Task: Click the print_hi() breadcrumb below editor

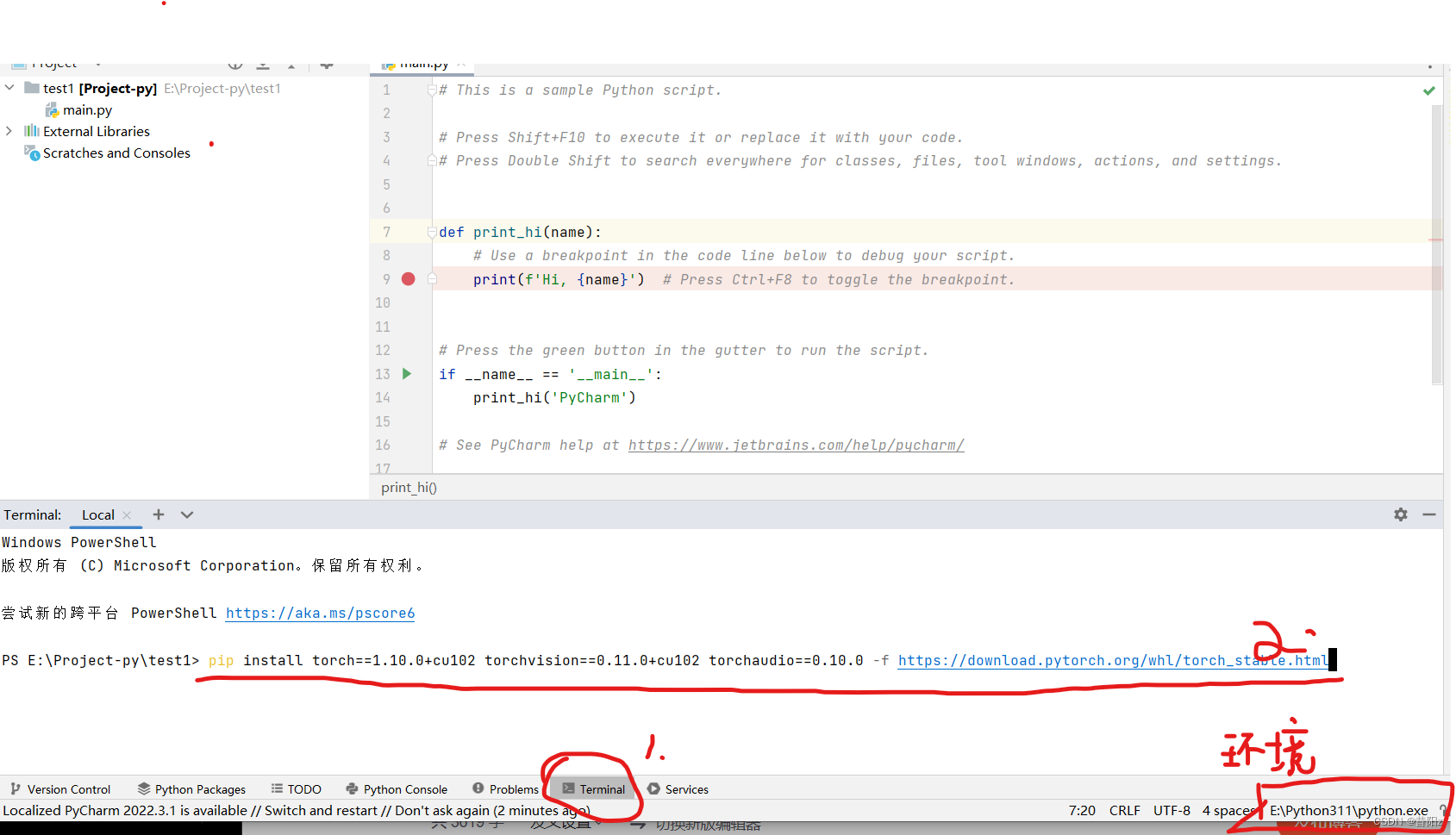Action: pos(408,487)
